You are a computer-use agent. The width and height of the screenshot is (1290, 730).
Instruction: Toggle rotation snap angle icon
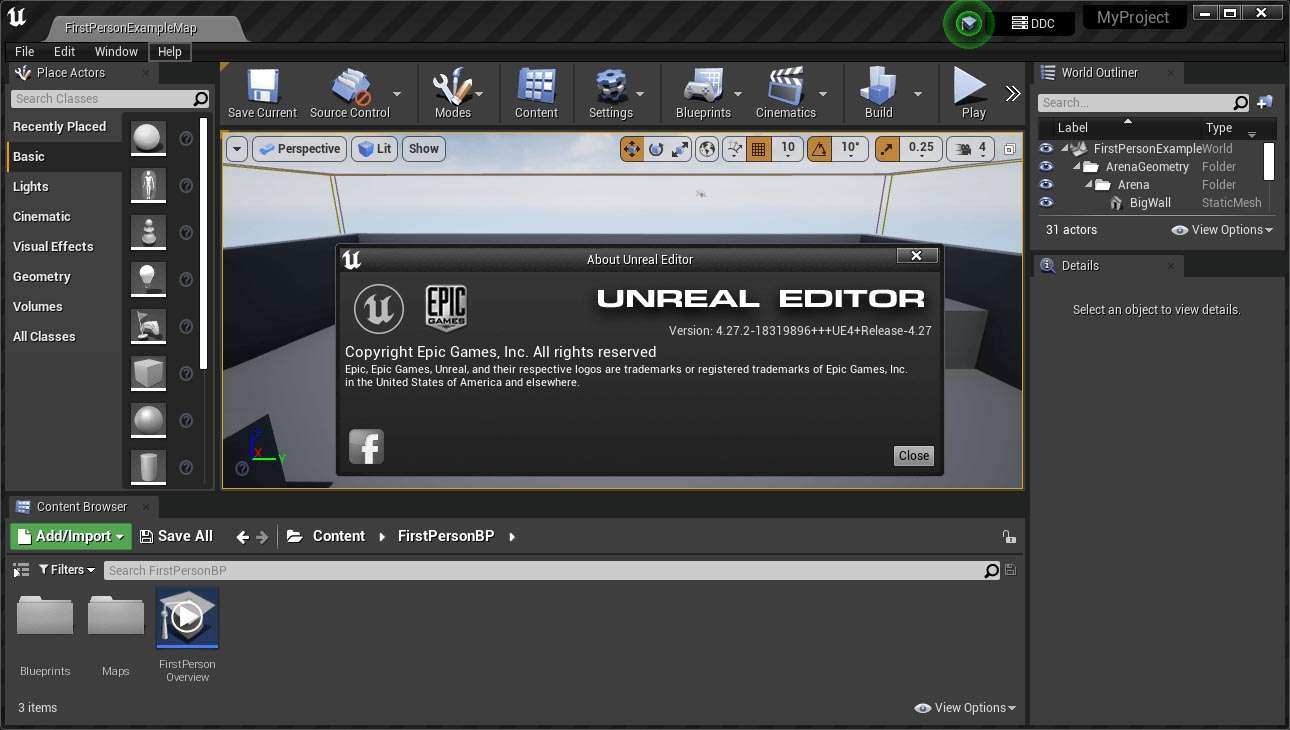pos(819,149)
